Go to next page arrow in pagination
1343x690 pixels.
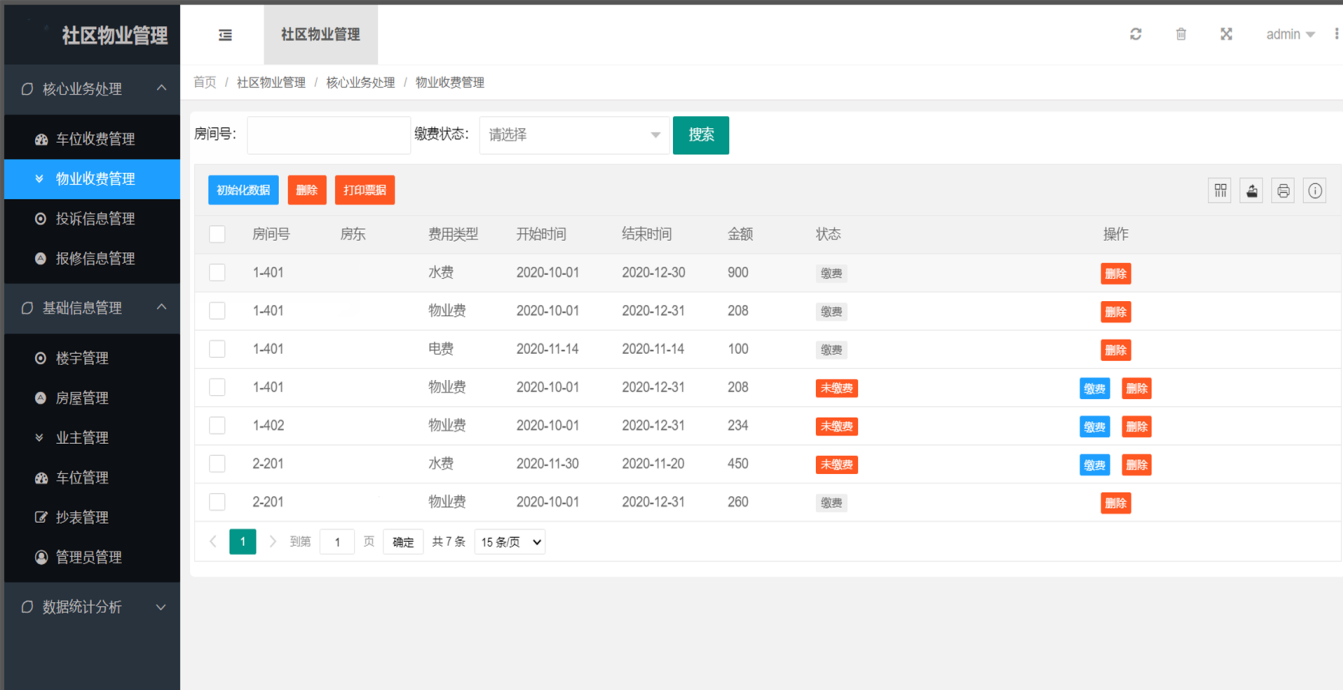click(x=273, y=542)
